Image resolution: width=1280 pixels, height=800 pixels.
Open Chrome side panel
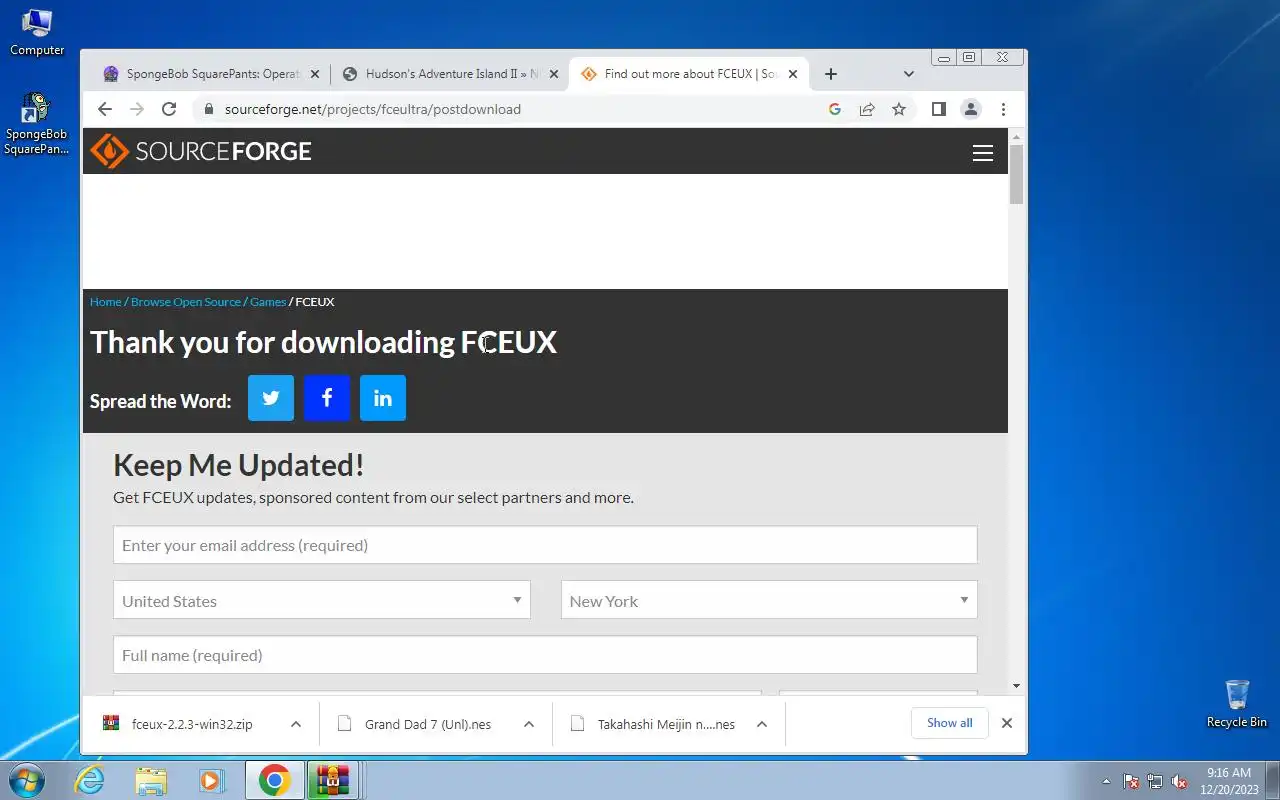(x=938, y=109)
